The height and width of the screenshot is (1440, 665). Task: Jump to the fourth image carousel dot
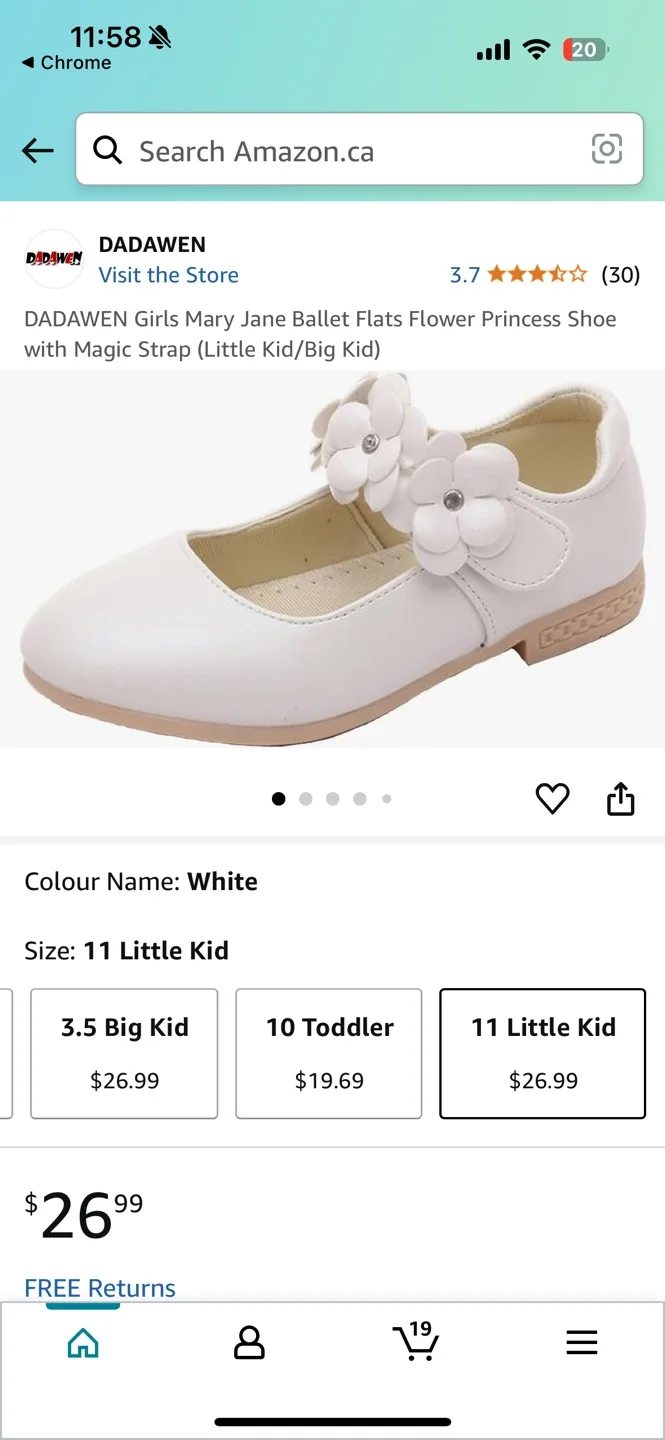pyautogui.click(x=360, y=799)
